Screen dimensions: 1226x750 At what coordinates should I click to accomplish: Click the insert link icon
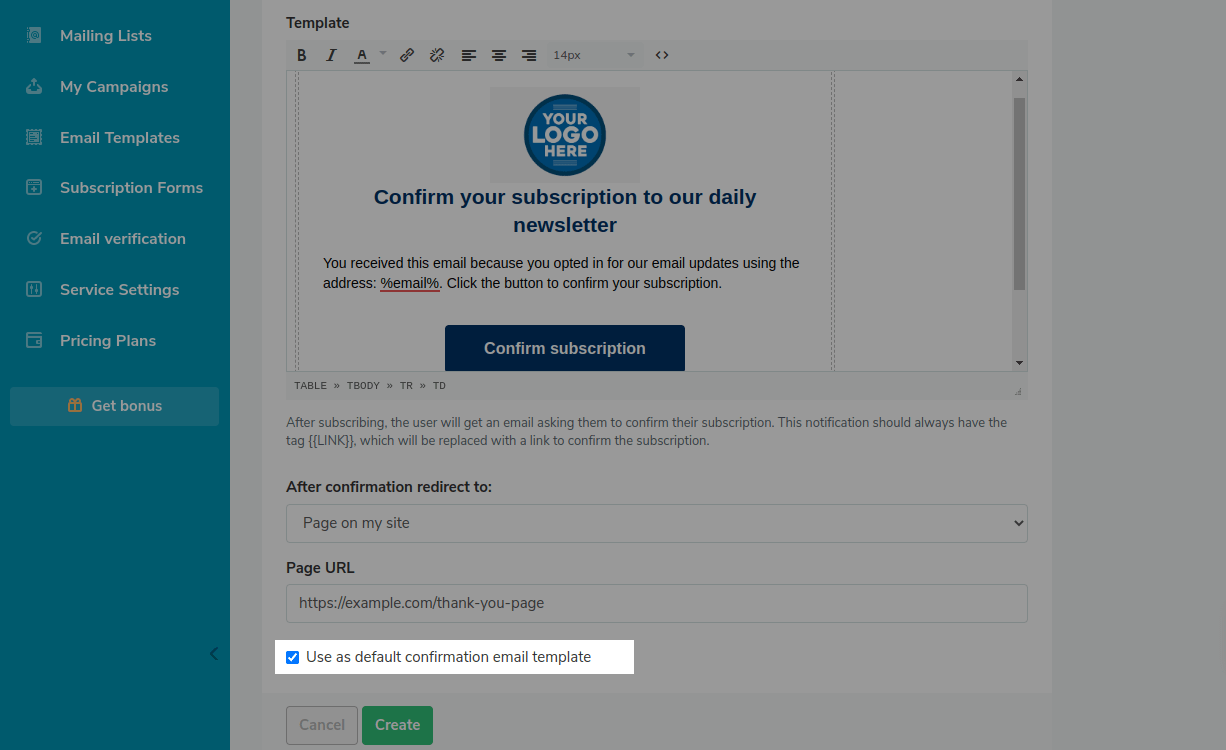coord(407,55)
